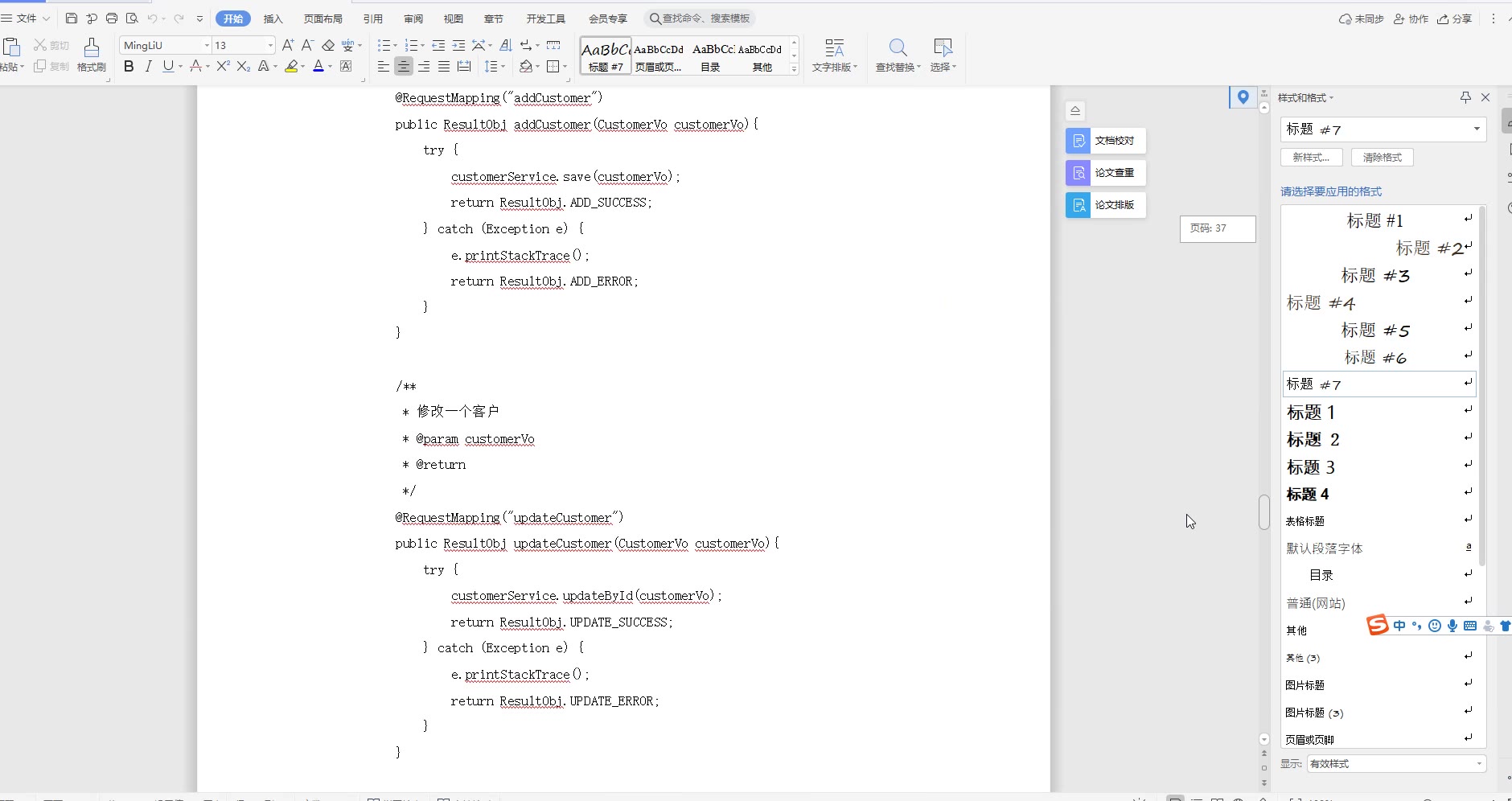The image size is (1512, 801).
Task: Open the 文件 menu
Action: pyautogui.click(x=26, y=18)
